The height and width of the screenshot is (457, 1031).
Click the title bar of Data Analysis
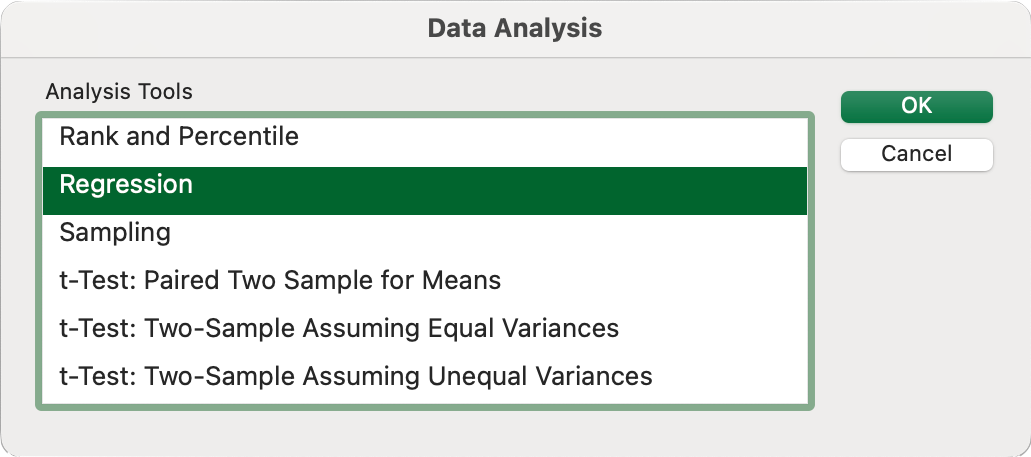tap(515, 28)
